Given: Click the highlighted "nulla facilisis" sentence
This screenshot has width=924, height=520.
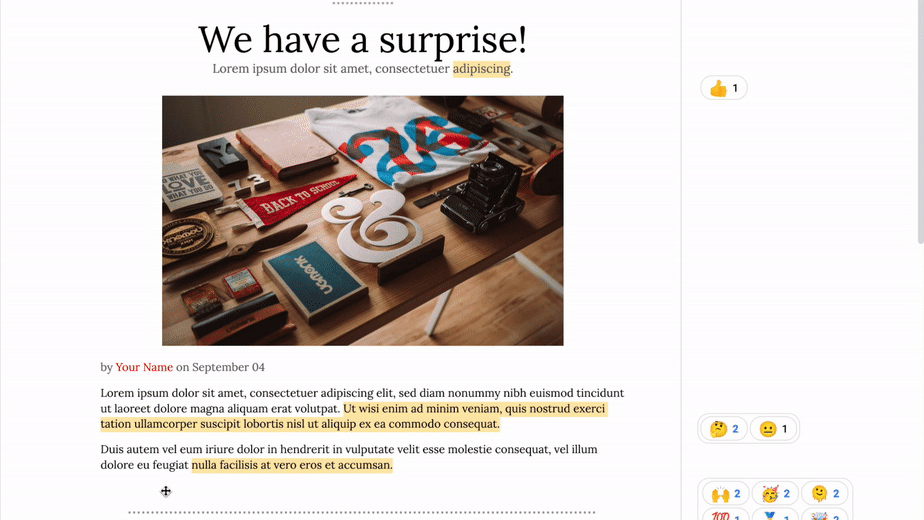Looking at the screenshot, I should click(292, 465).
